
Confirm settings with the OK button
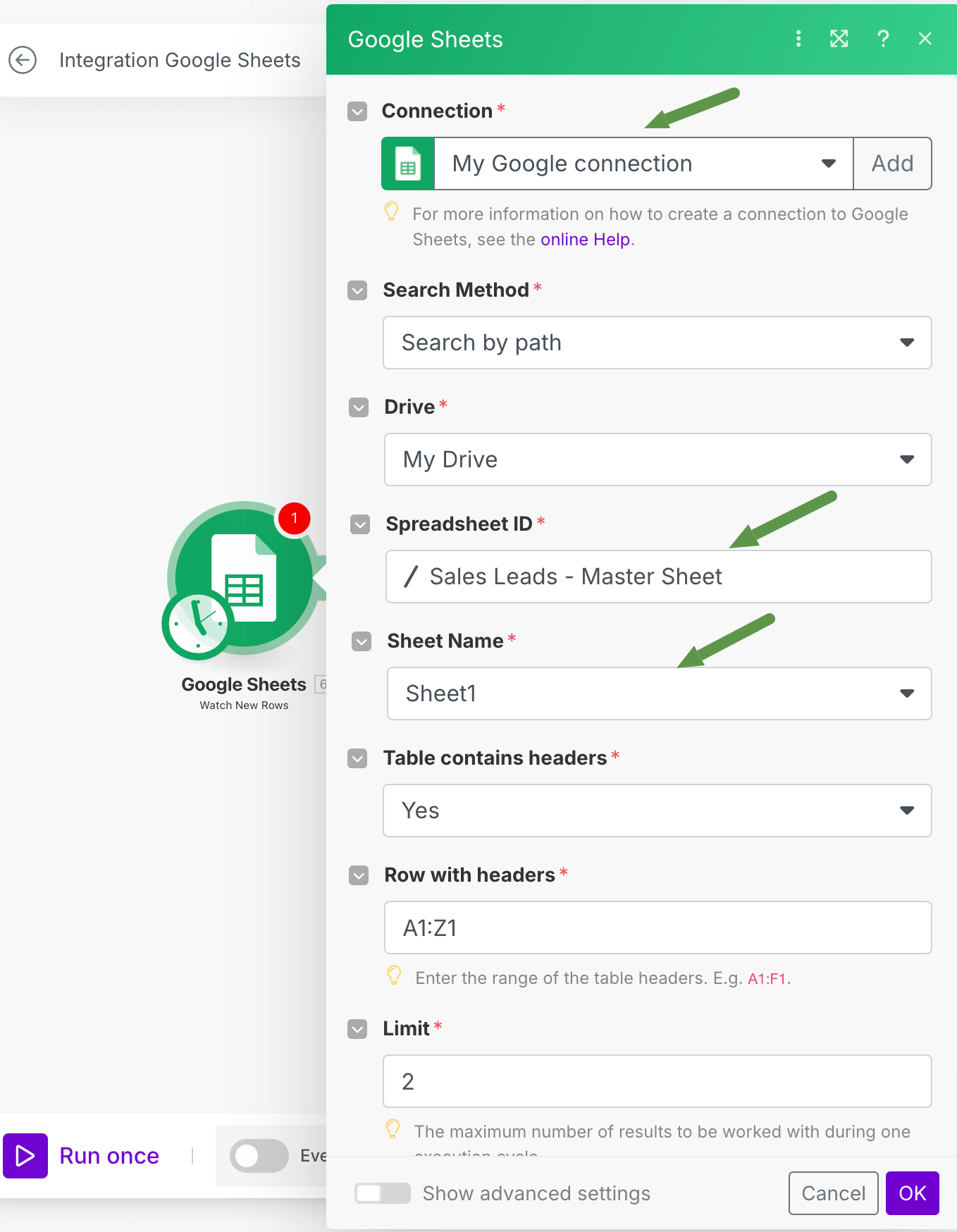913,1193
